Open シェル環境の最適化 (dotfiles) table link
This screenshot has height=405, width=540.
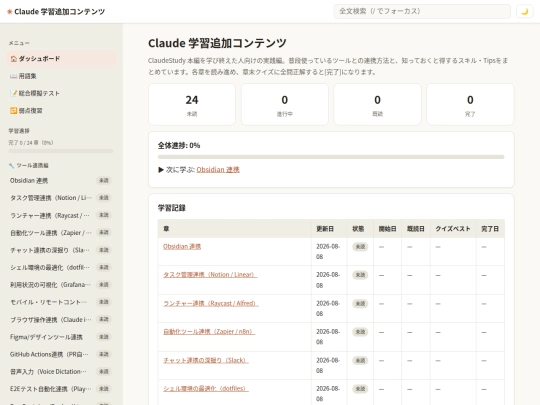pyautogui.click(x=206, y=388)
